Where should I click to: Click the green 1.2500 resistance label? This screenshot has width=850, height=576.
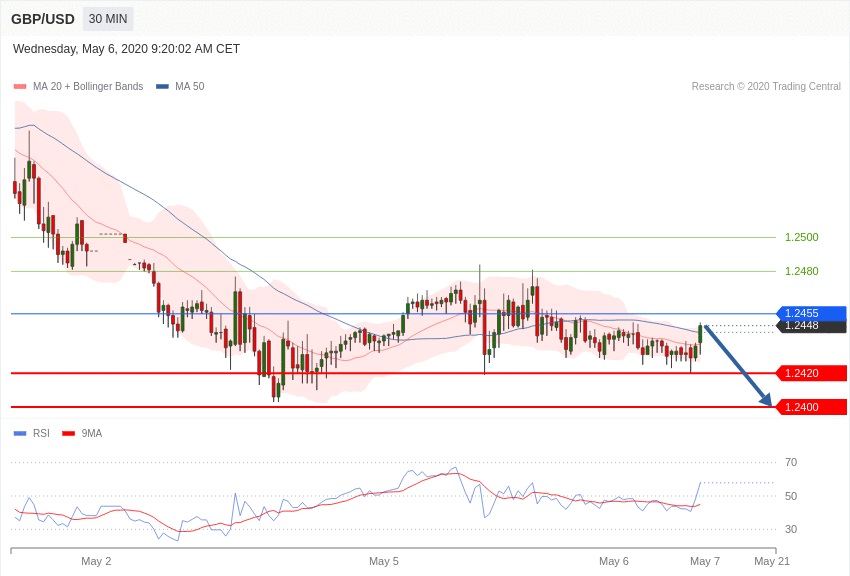pos(801,238)
